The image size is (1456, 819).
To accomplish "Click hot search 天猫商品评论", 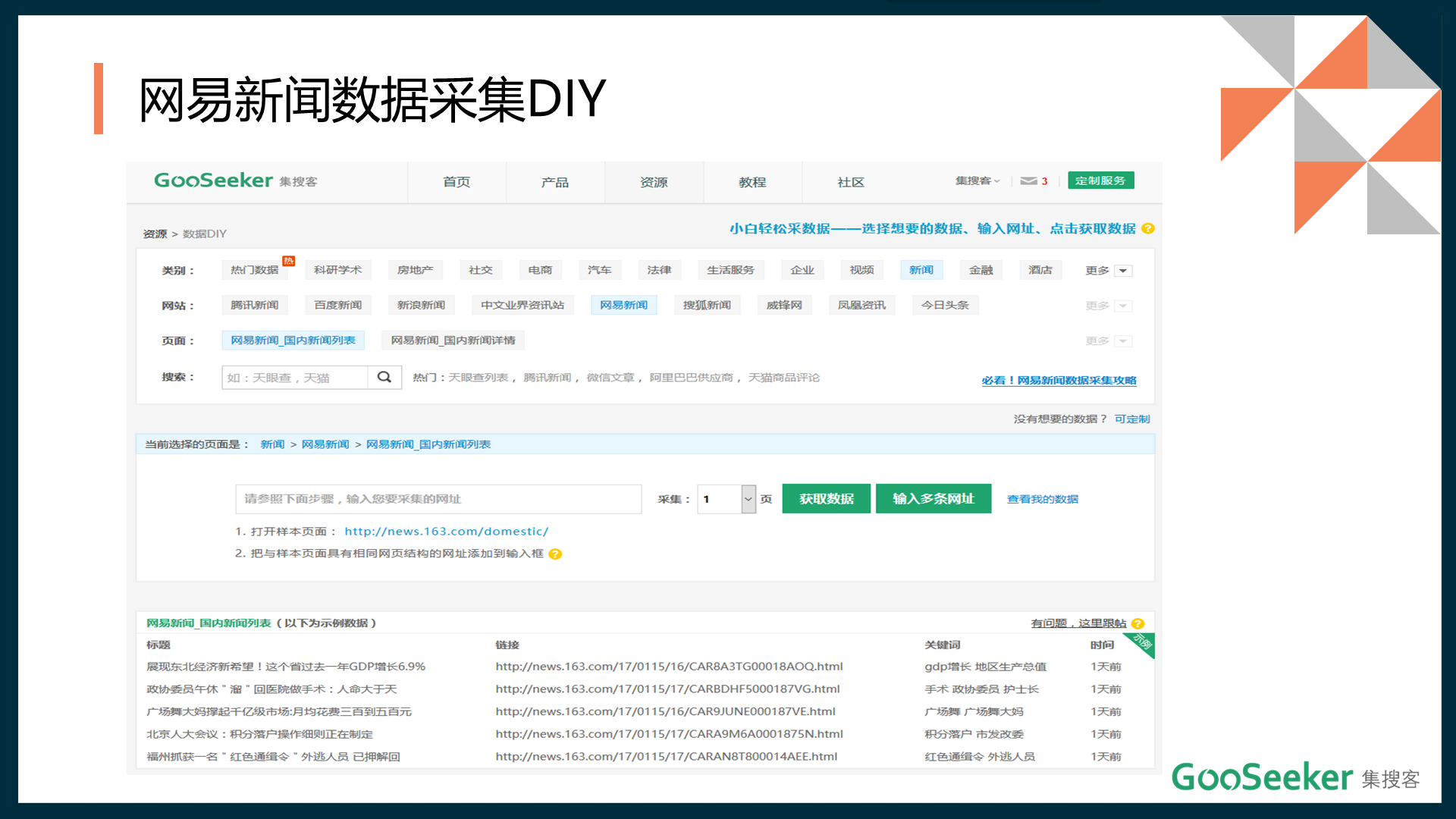I will 784,378.
